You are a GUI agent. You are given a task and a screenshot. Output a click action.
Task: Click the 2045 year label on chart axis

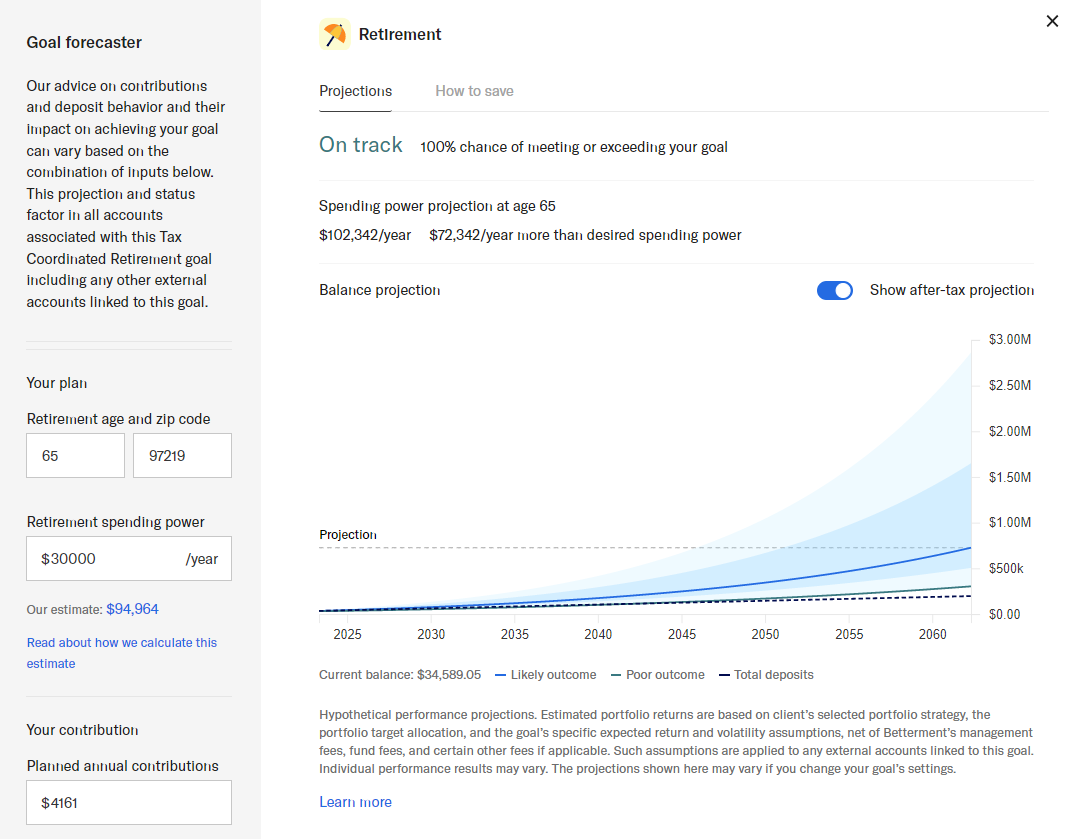682,635
